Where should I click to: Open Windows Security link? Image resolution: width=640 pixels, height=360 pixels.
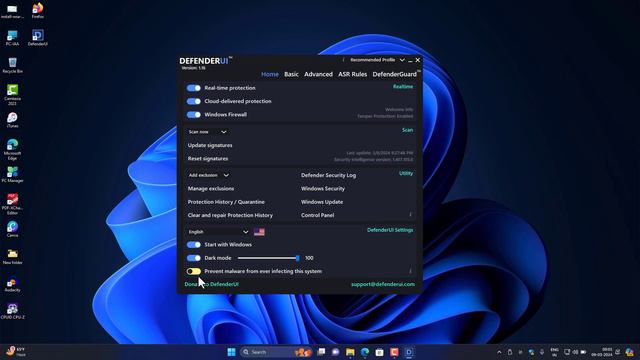click(323, 189)
